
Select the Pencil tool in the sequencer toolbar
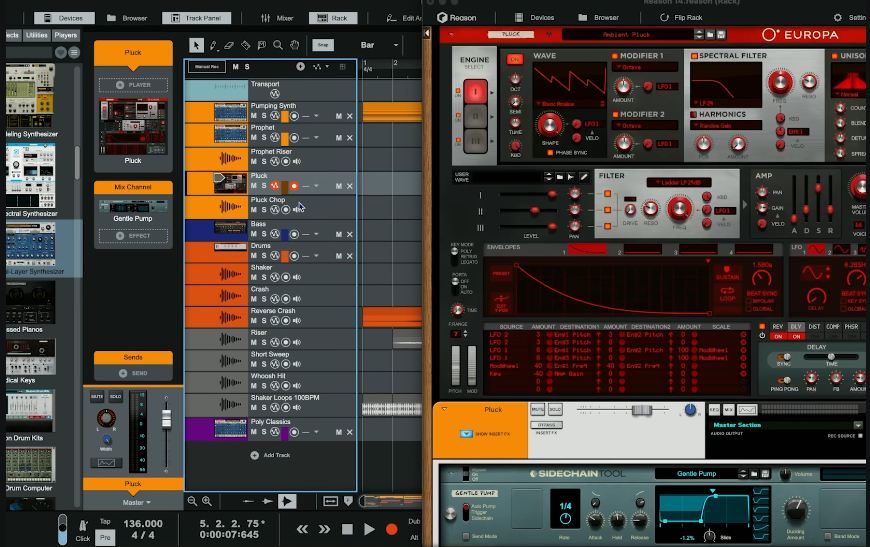[213, 45]
